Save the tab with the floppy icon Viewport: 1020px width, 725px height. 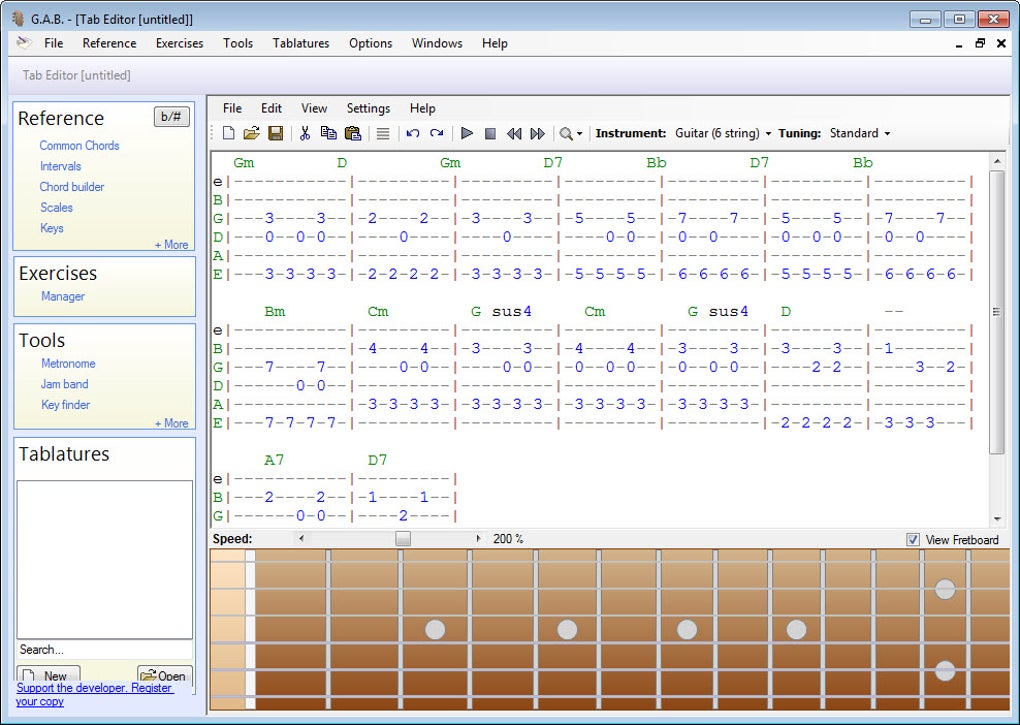(x=276, y=133)
